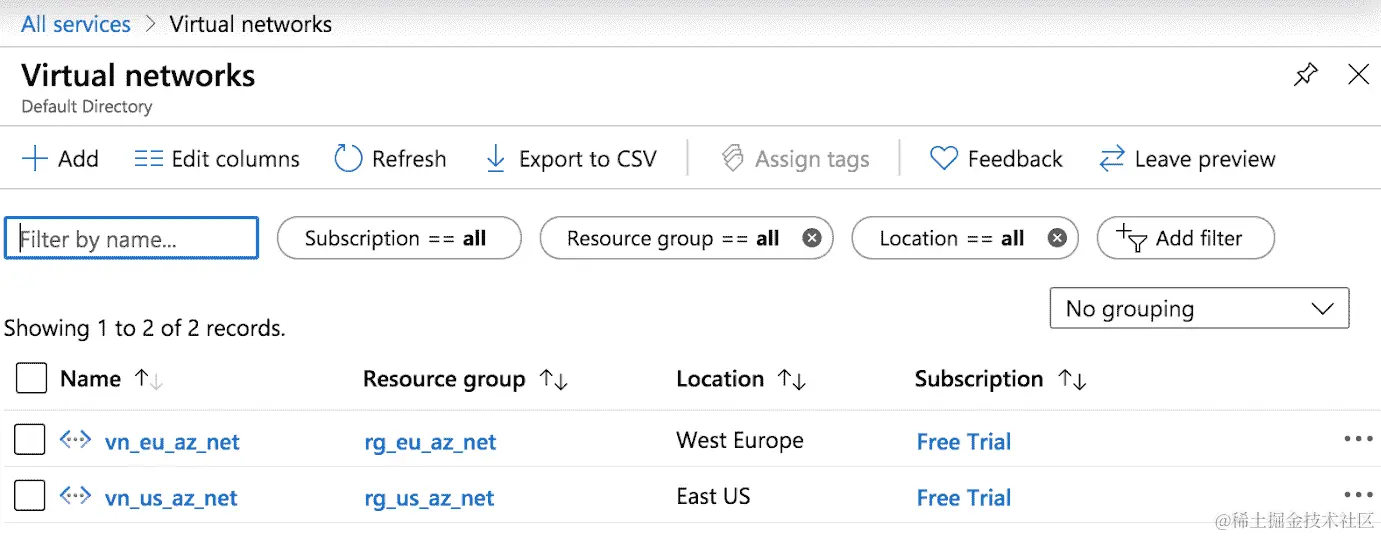The height and width of the screenshot is (537, 1381).
Task: Sort by Subscription column arrows
Action: point(1072,379)
